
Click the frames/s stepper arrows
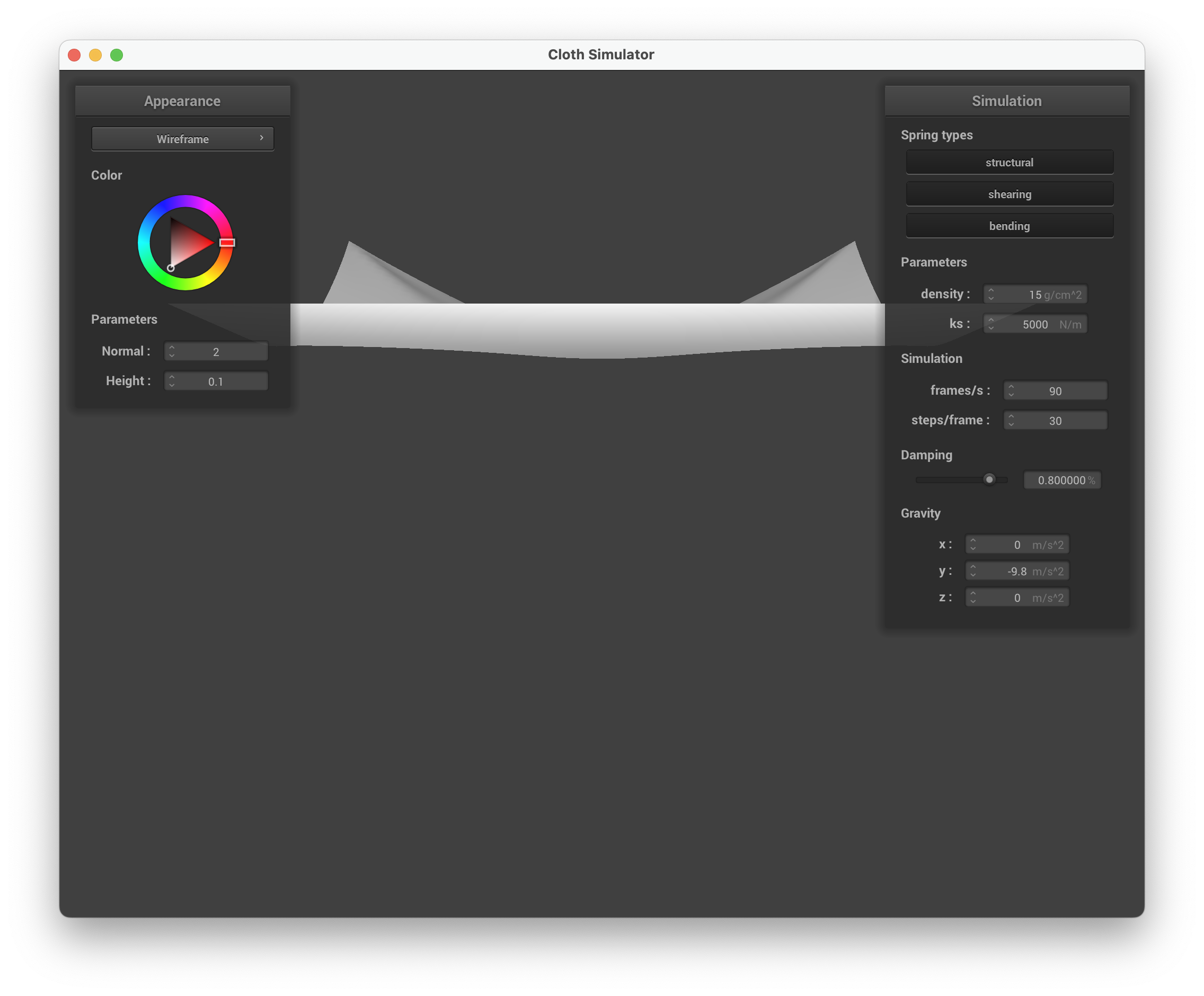pyautogui.click(x=1011, y=391)
